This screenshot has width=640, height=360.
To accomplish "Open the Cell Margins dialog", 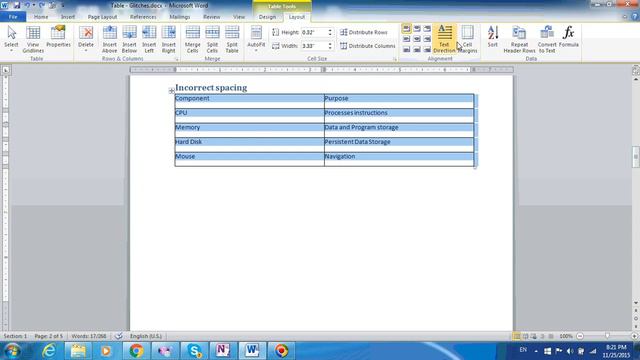I will coord(468,39).
